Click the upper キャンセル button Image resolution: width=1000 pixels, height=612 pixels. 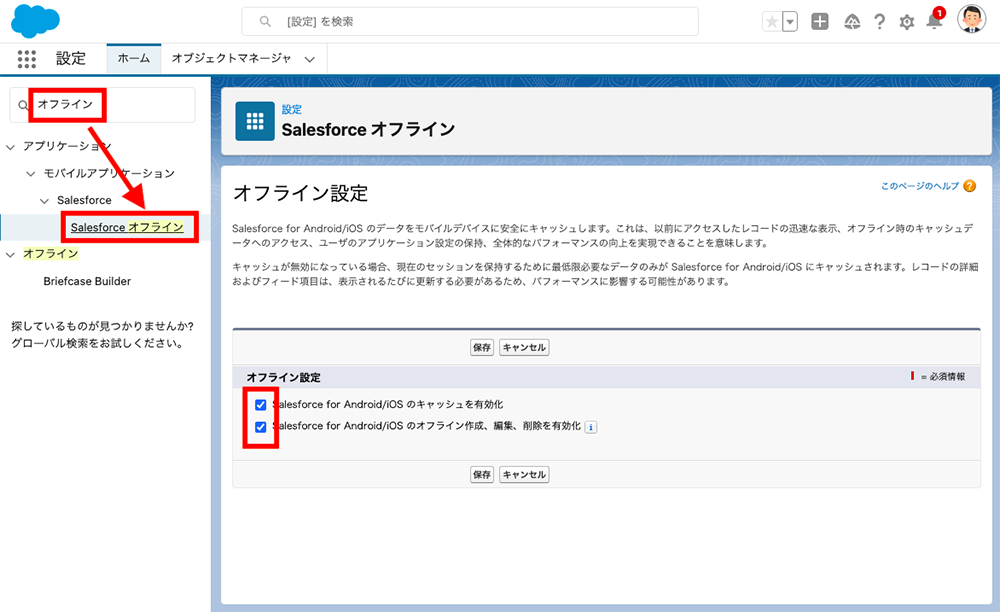(x=524, y=347)
